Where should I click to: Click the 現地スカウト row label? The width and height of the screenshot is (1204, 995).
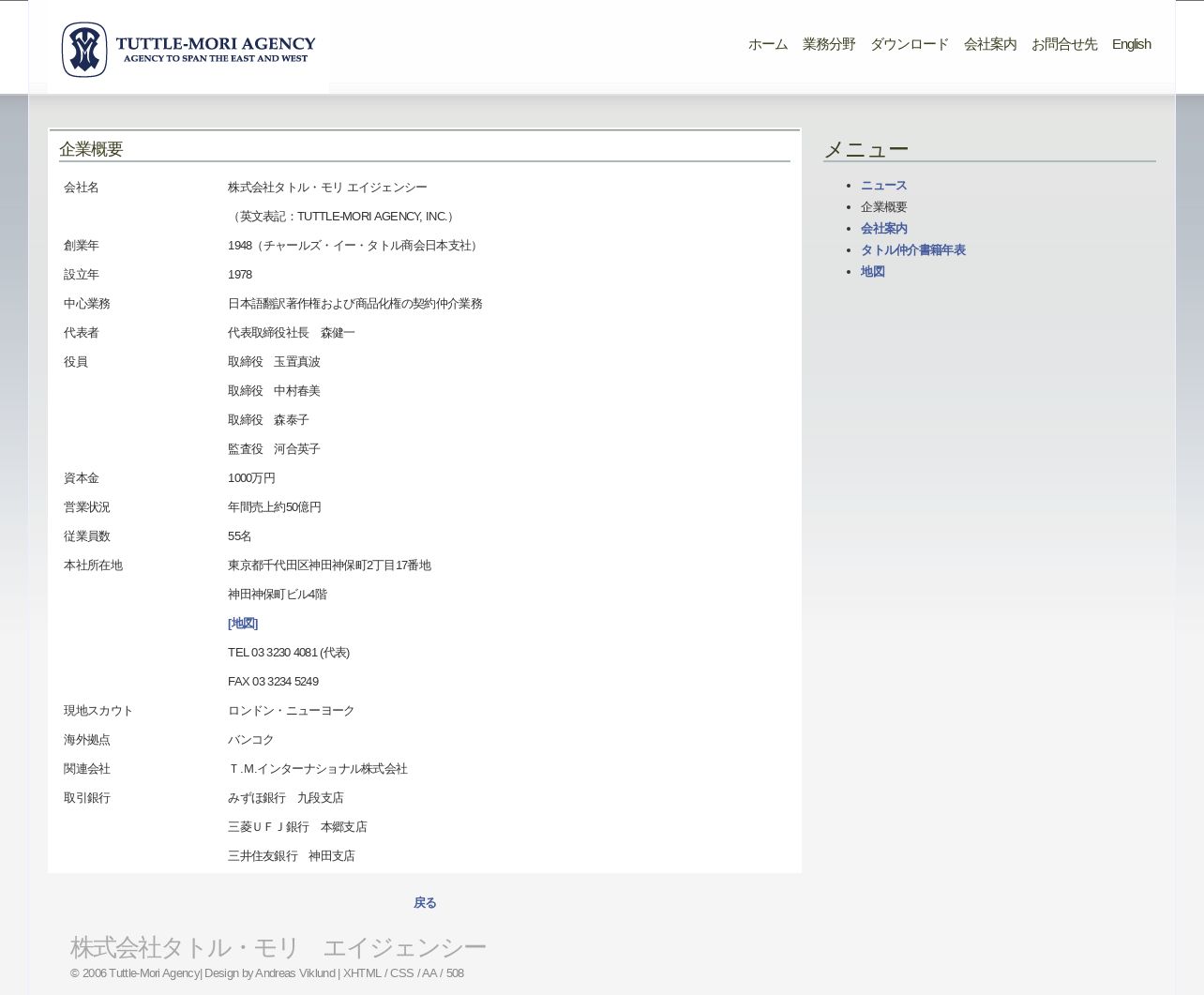point(98,711)
